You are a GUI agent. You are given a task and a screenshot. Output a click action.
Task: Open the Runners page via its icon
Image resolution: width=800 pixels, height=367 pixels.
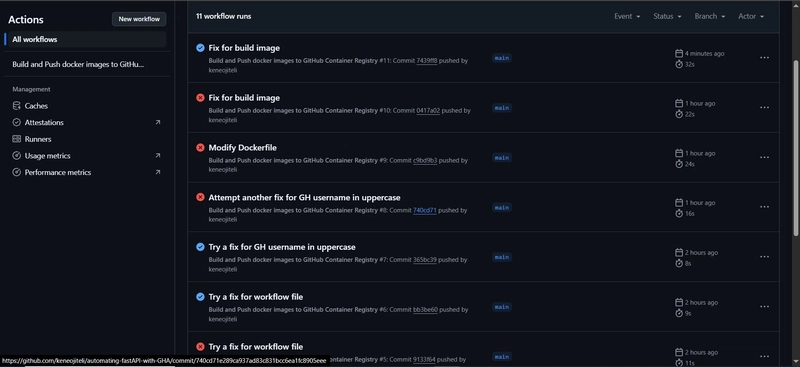16,139
